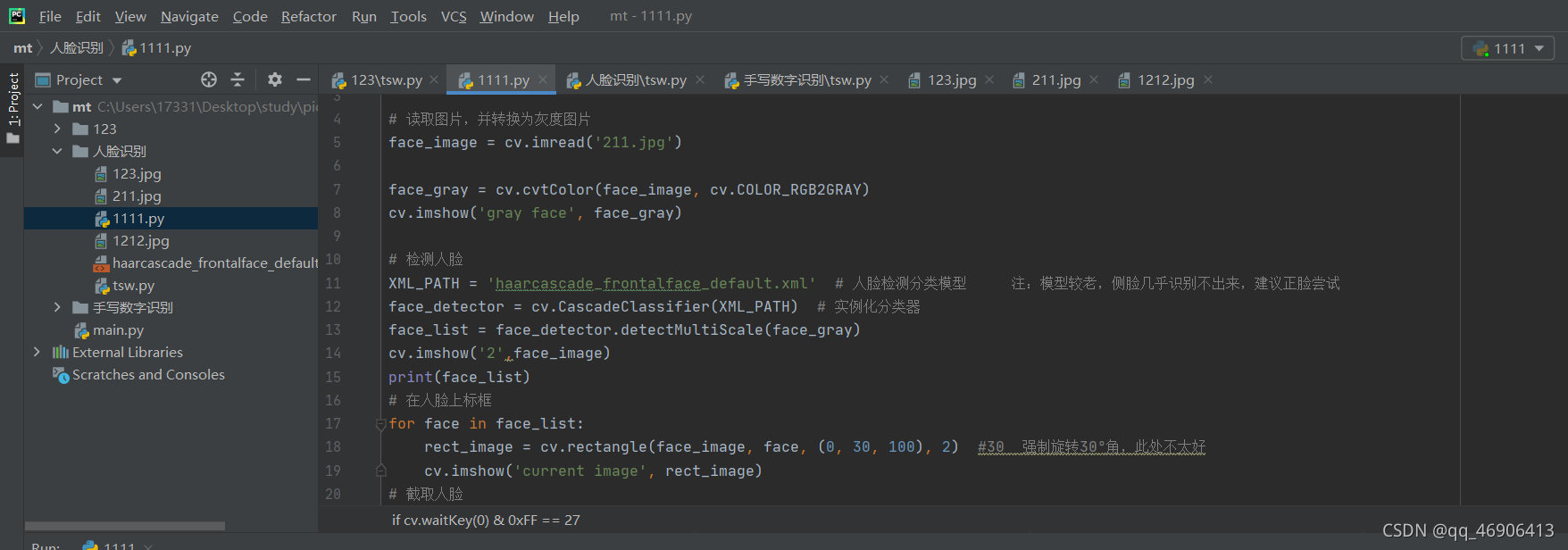This screenshot has width=1568, height=550.
Task: Close the 人脸识别\tsw.py tab
Action: tap(700, 79)
